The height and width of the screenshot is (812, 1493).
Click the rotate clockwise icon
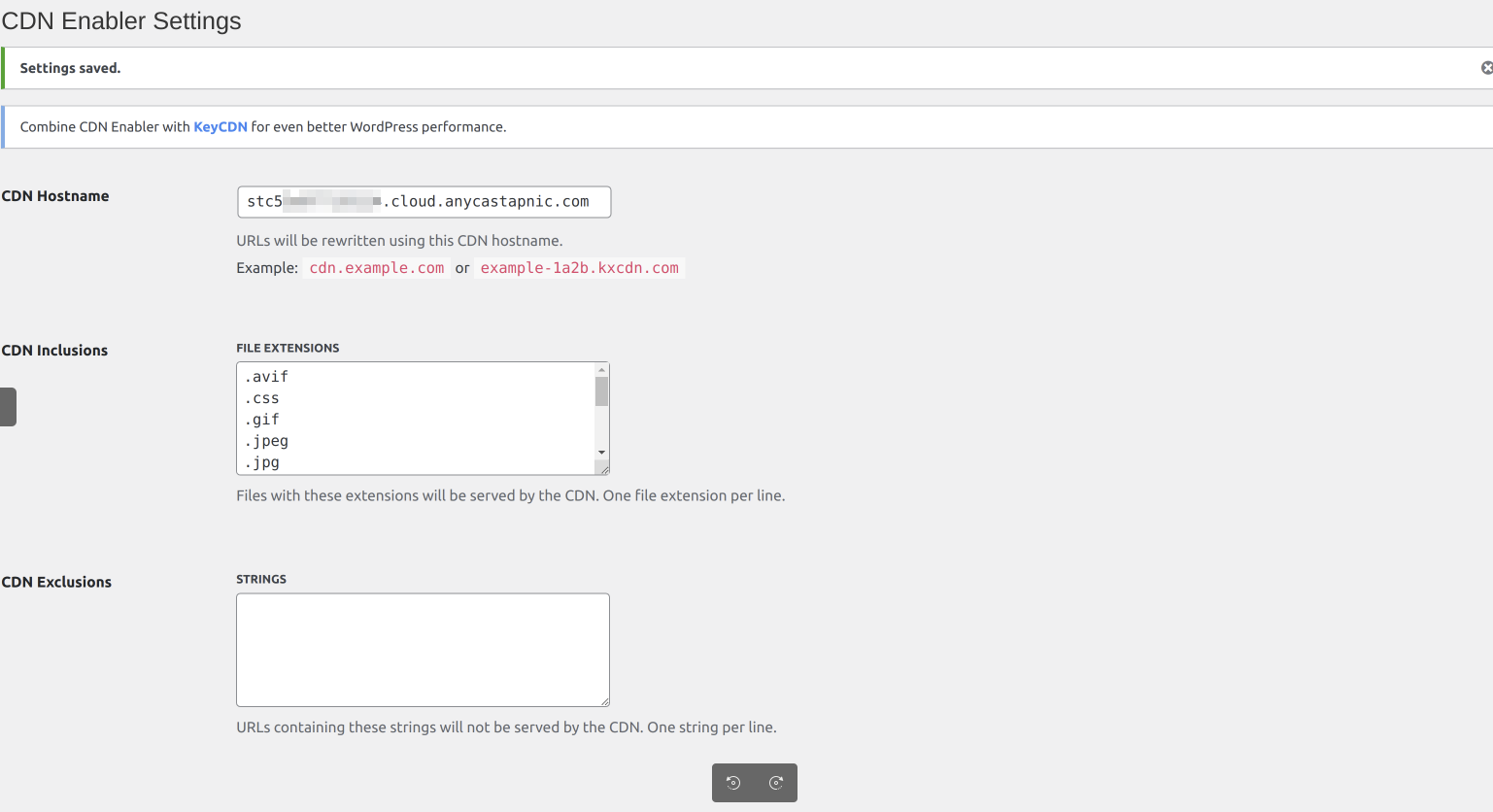(x=776, y=783)
